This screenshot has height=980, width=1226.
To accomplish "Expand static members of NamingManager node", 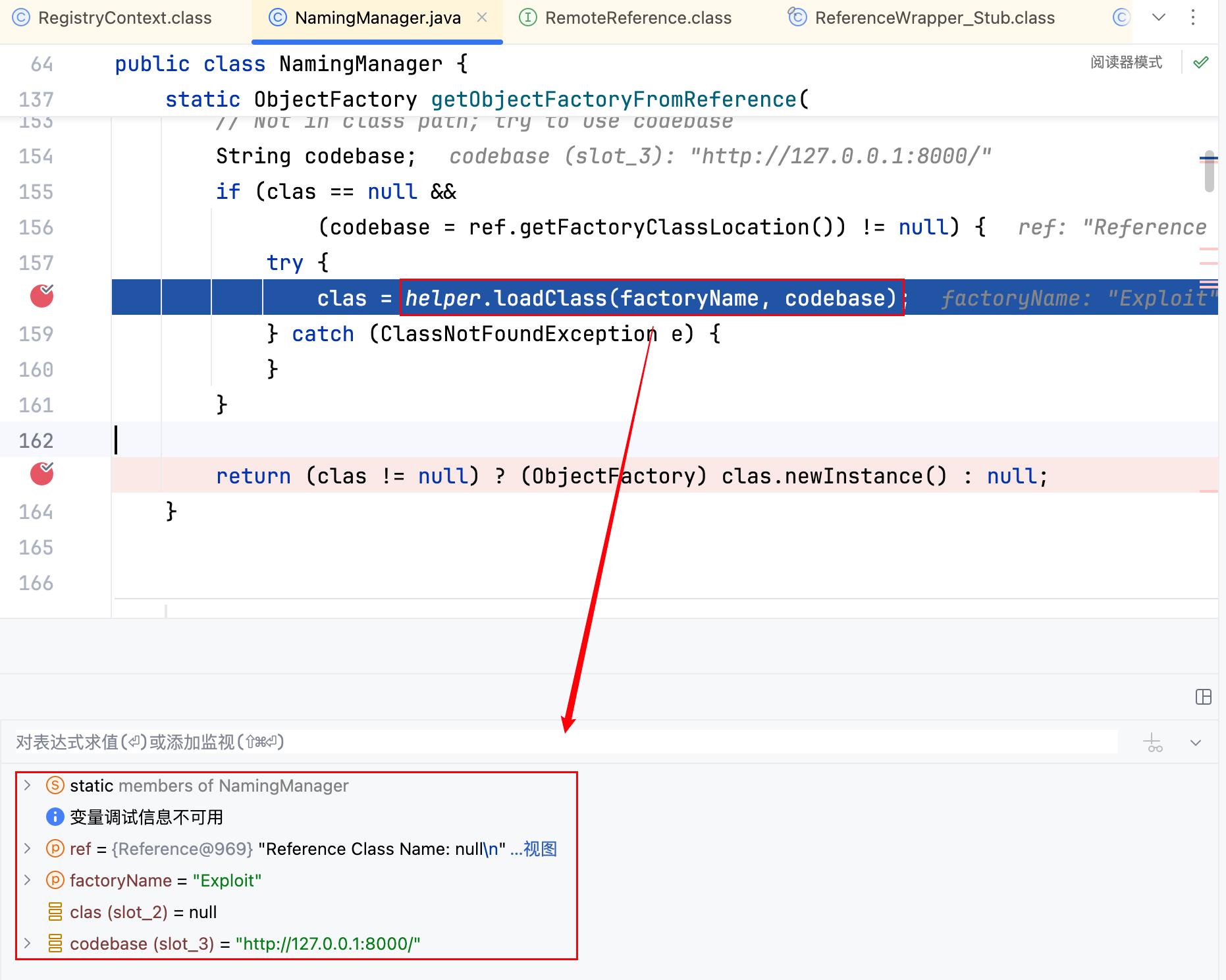I will 28,785.
